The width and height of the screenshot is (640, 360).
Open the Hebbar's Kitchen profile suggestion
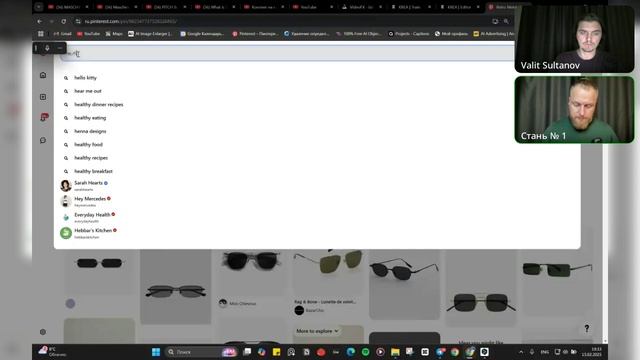coord(89,233)
